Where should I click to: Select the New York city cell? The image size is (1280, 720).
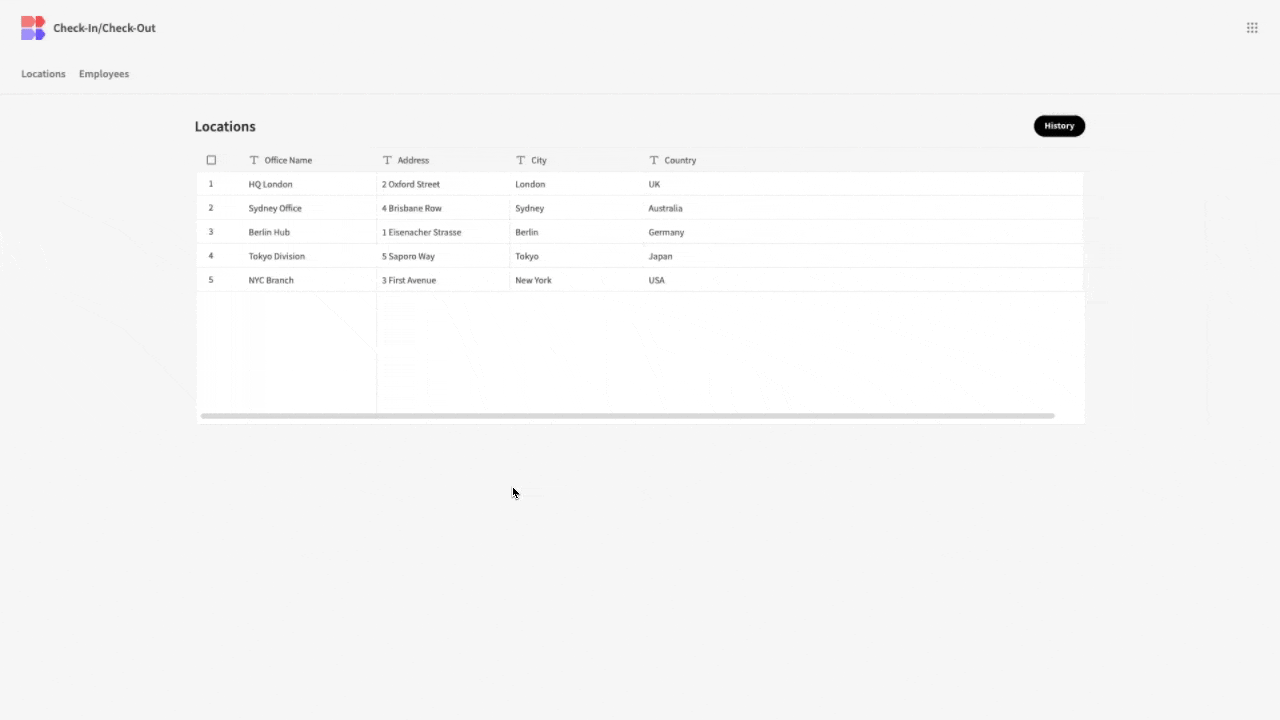click(x=576, y=280)
